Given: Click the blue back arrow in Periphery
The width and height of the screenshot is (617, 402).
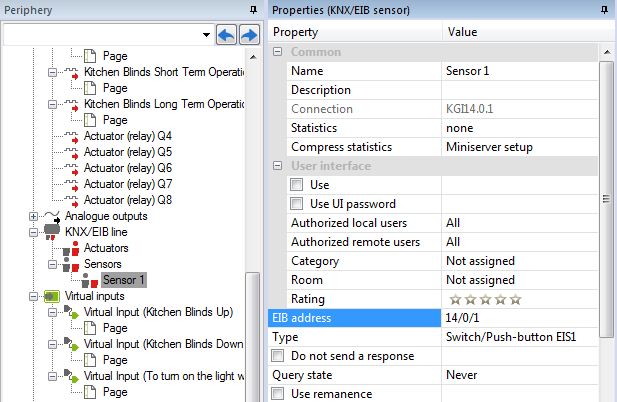Looking at the screenshot, I should point(227,34).
